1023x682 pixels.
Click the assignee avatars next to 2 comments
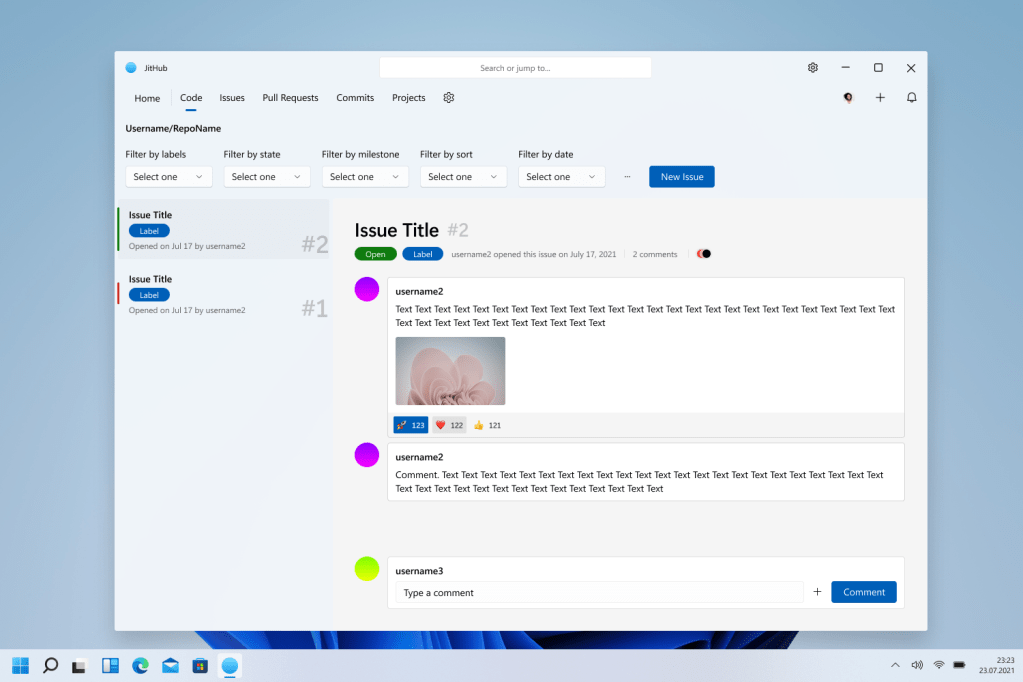(704, 254)
